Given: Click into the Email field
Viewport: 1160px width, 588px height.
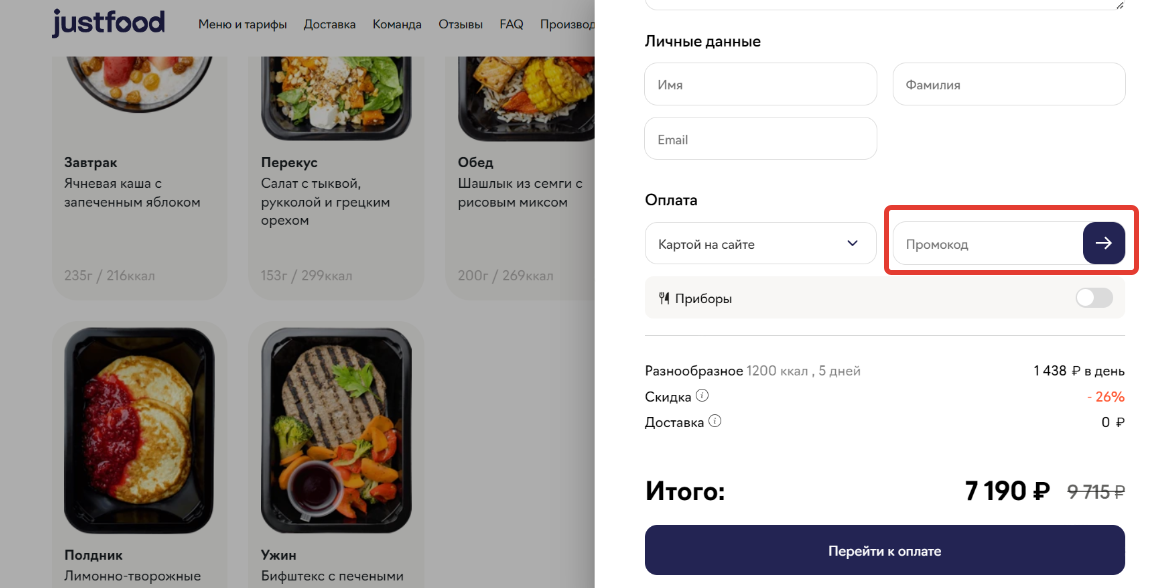Looking at the screenshot, I should 761,139.
